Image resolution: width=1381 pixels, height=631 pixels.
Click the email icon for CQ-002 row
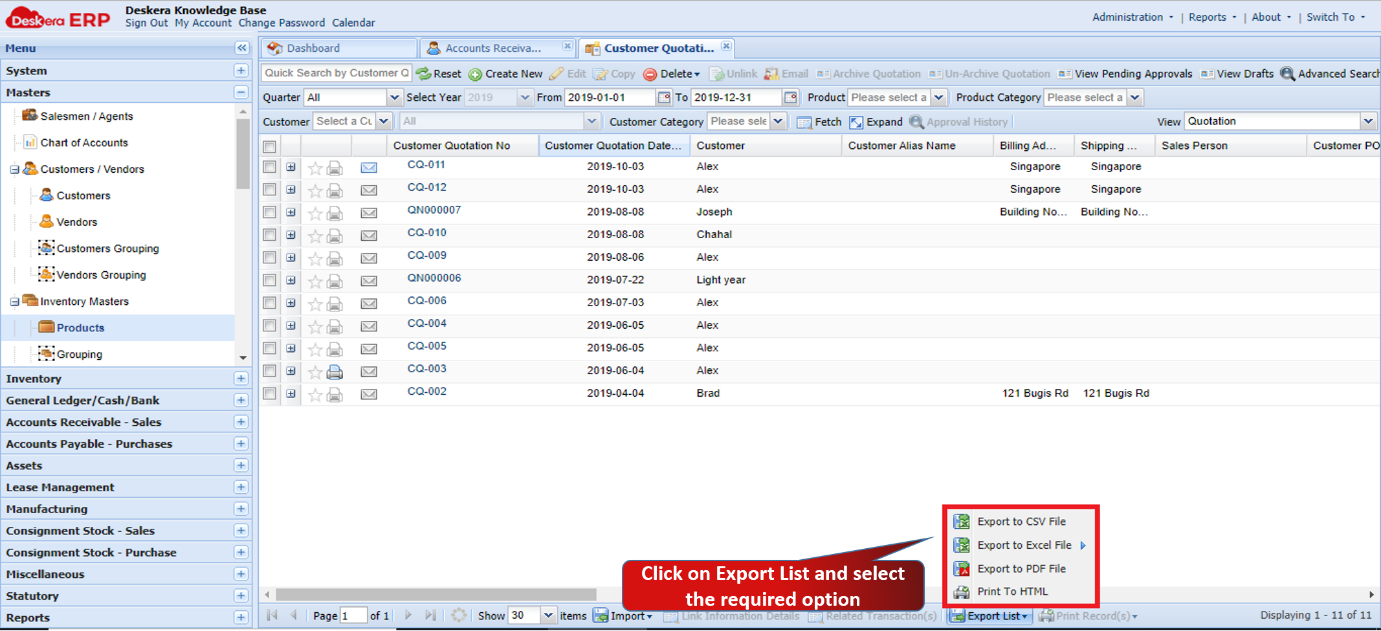(369, 394)
